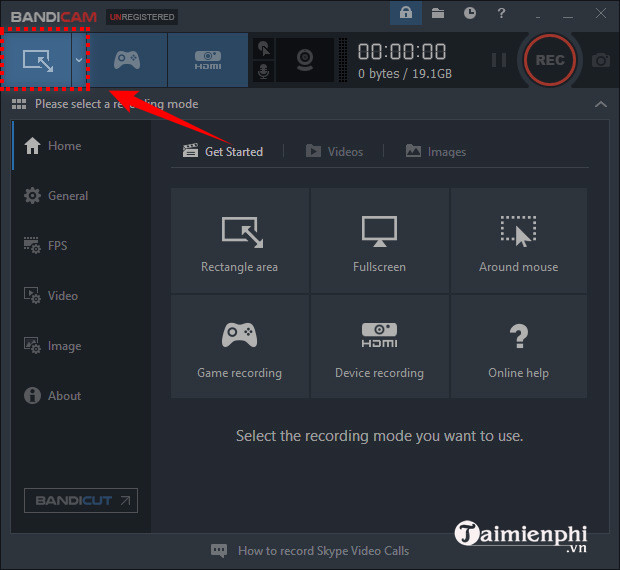Choose the Rectangle area tile
The height and width of the screenshot is (570, 620).
pos(240,241)
